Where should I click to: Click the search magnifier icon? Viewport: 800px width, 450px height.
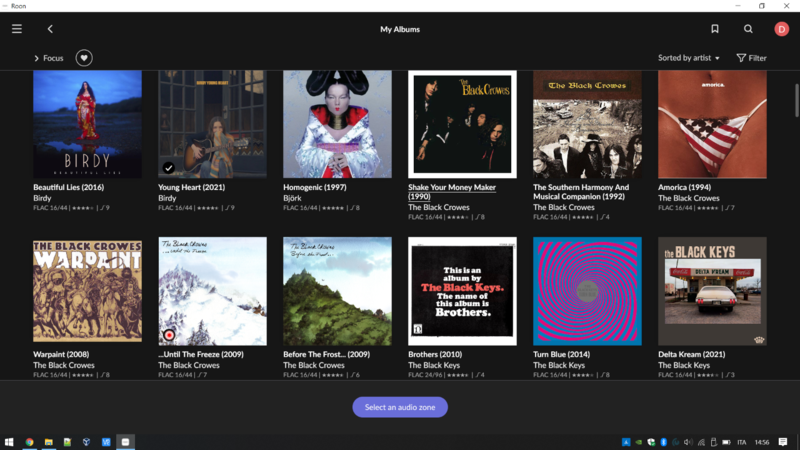[x=748, y=29]
